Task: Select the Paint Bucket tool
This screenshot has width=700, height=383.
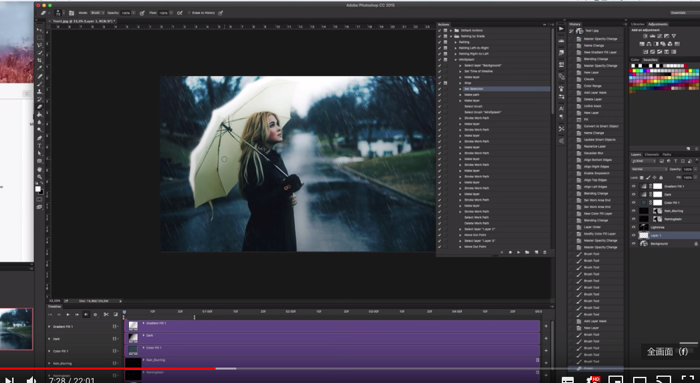Action: pyautogui.click(x=40, y=114)
